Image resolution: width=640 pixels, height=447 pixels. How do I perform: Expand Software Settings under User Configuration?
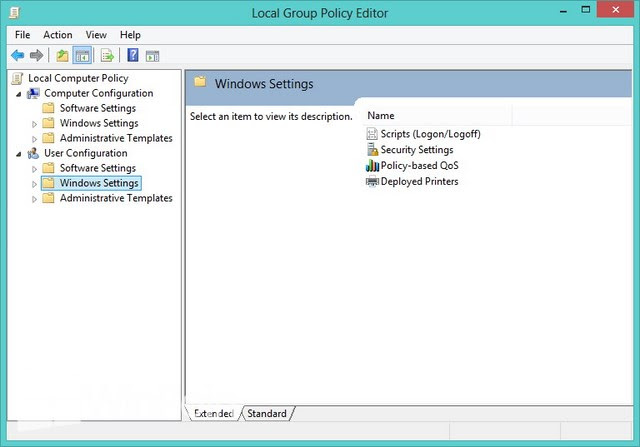[x=34, y=169]
